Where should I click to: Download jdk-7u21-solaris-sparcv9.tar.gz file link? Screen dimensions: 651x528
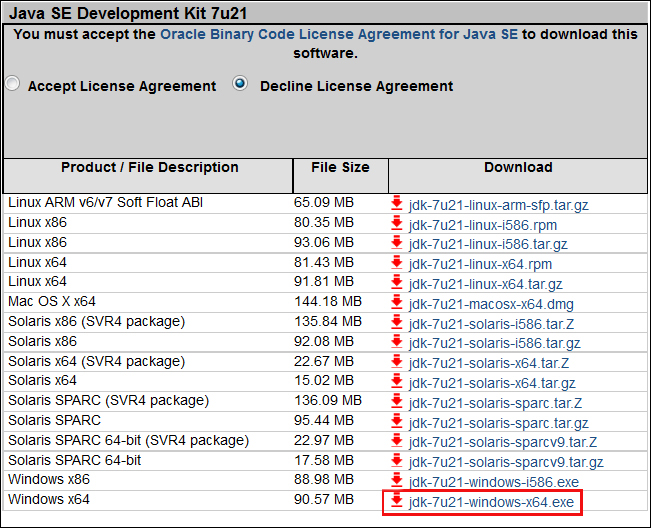[506, 462]
